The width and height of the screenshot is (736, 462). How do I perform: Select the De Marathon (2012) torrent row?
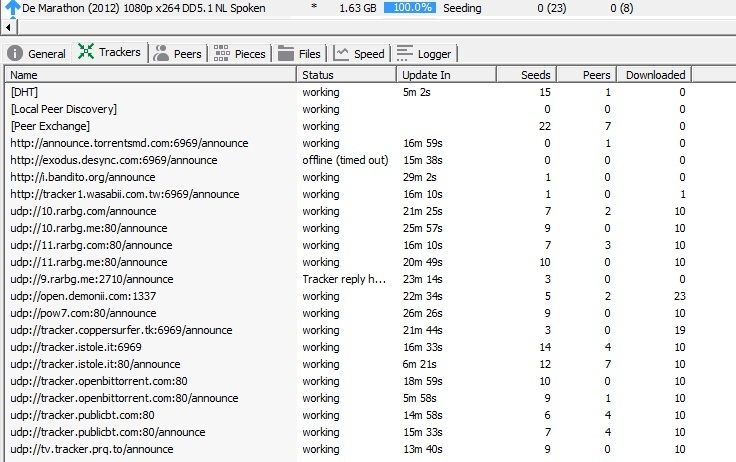[x=368, y=8]
